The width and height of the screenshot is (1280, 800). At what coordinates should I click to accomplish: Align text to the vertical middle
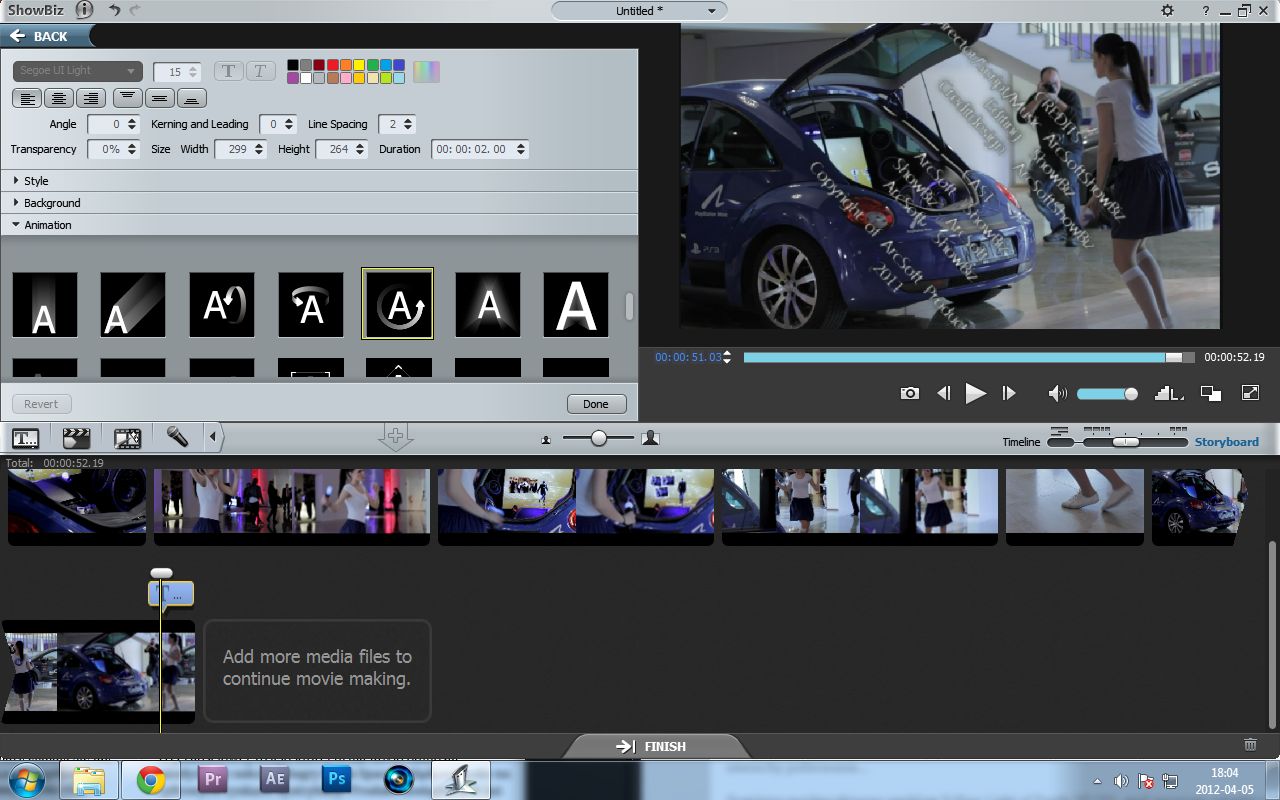tap(159, 98)
